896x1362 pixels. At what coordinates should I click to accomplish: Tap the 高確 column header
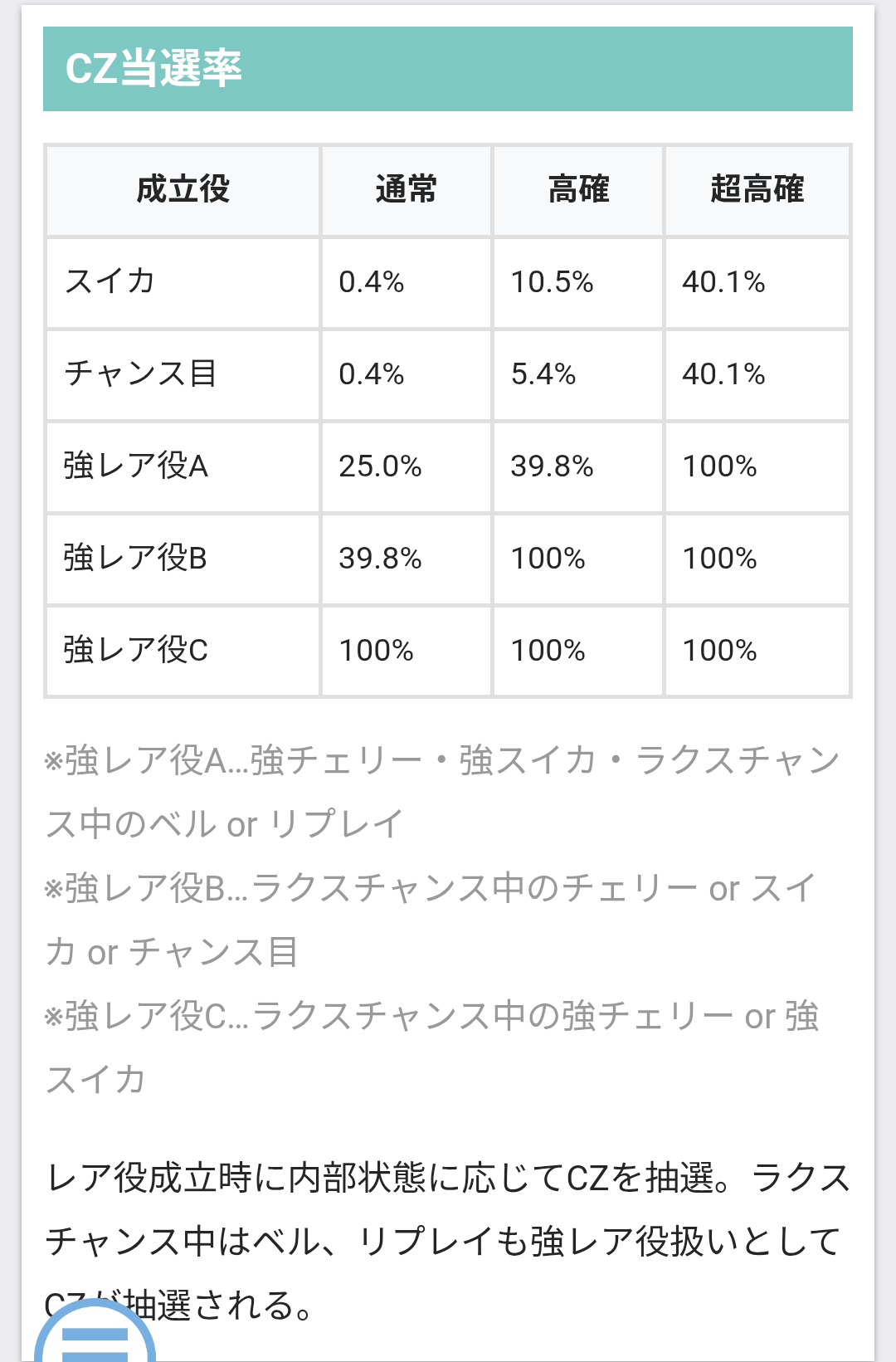[578, 190]
